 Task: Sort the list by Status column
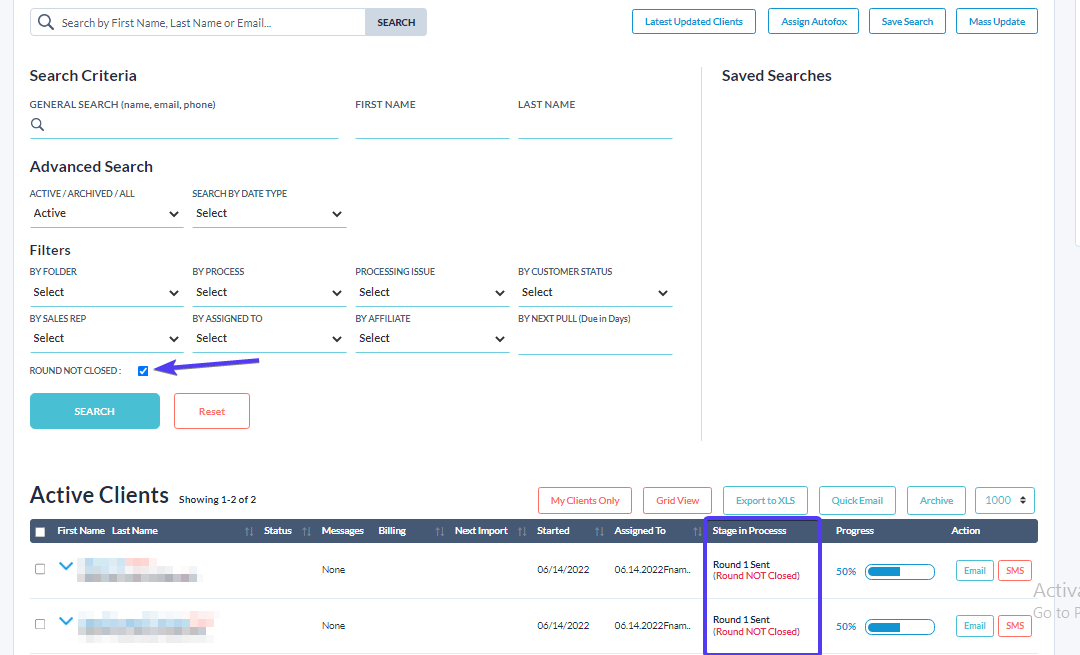tap(306, 531)
